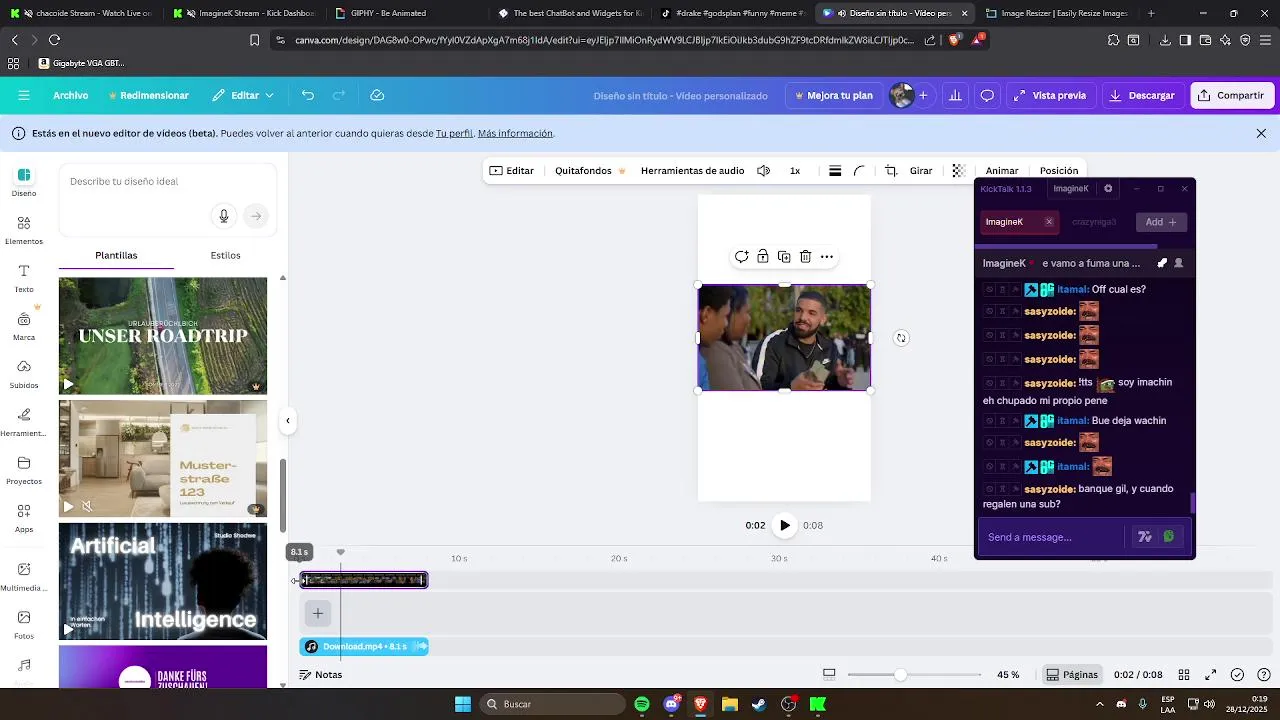Open more options ellipsis on floating toolbar
Image resolution: width=1280 pixels, height=720 pixels.
click(827, 257)
